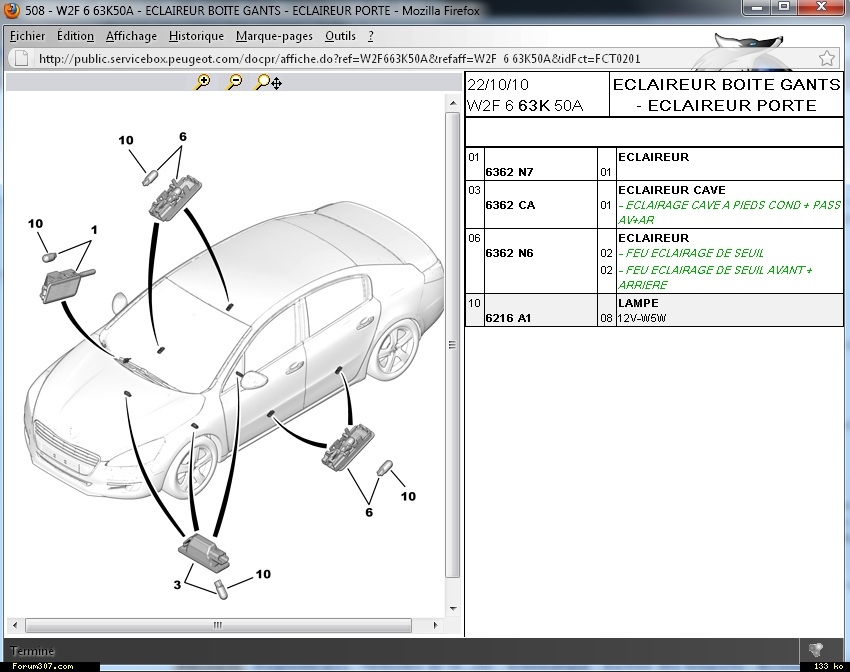Click the reference W2F 6 63K 50A

coord(525,105)
